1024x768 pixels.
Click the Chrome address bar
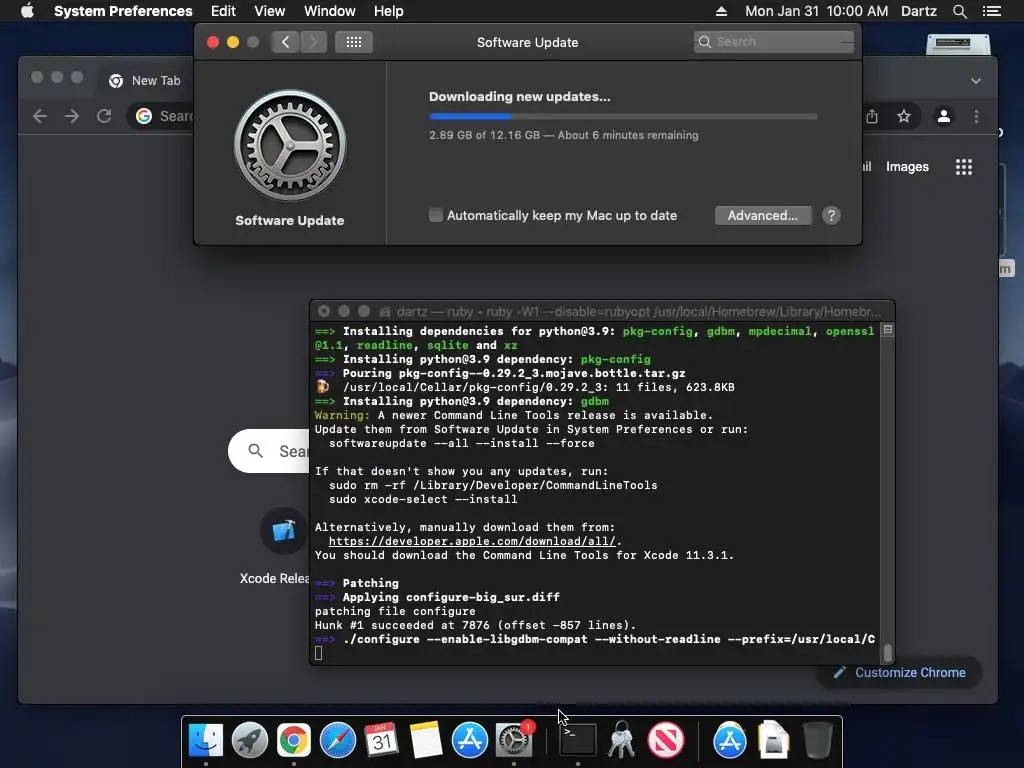(x=161, y=116)
